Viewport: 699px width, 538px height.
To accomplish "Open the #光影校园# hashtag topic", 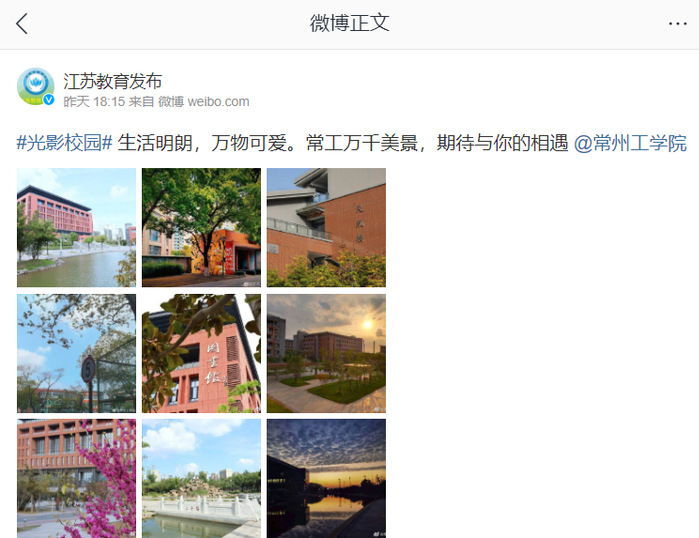I will coord(64,143).
